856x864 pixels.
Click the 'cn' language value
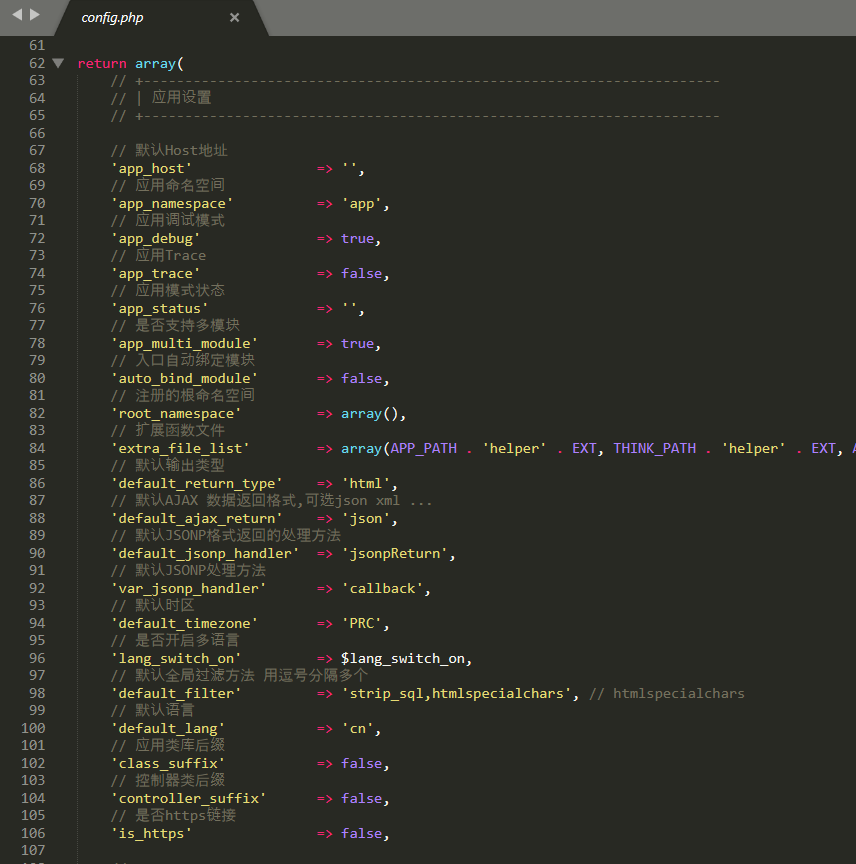pos(358,728)
